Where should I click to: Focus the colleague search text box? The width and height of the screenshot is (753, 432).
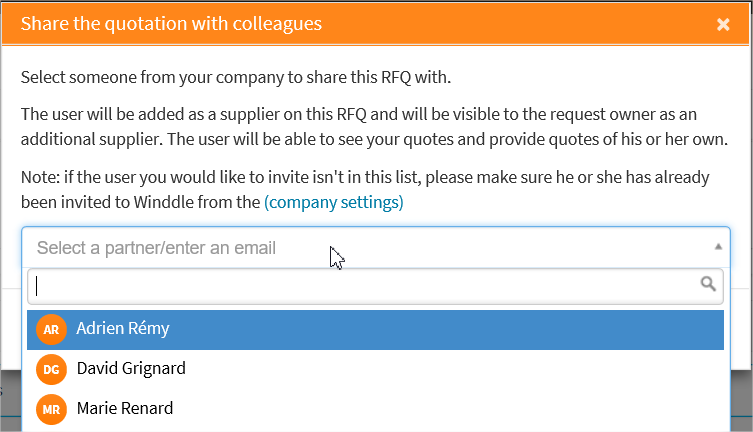[360, 286]
